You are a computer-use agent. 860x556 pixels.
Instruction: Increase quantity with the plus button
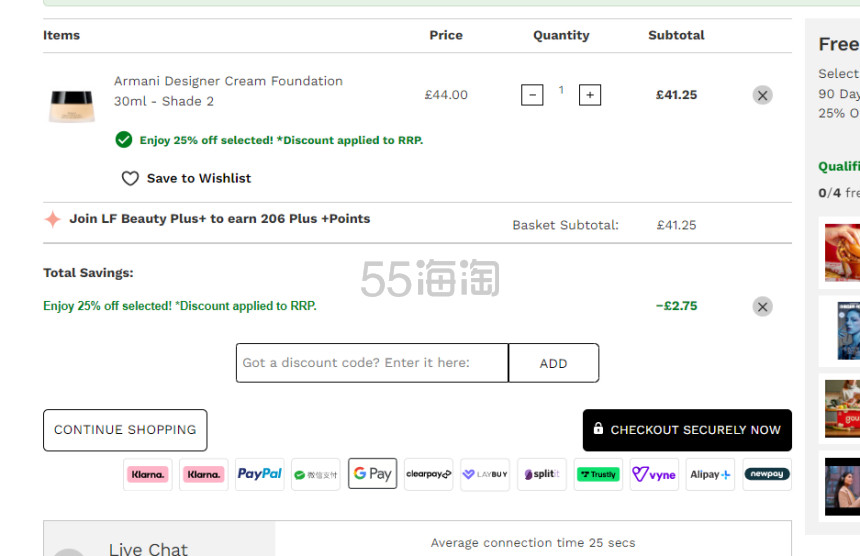point(590,95)
